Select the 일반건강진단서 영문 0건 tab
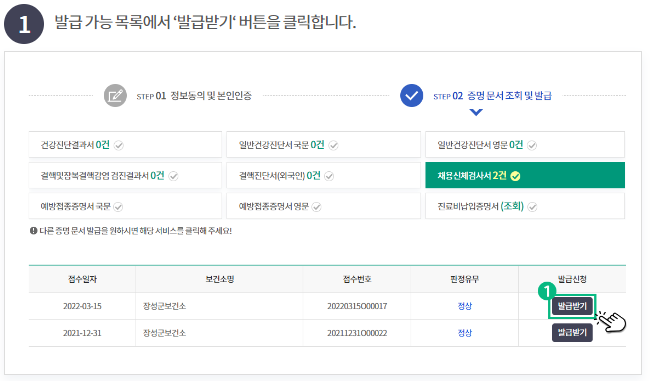 (525, 145)
